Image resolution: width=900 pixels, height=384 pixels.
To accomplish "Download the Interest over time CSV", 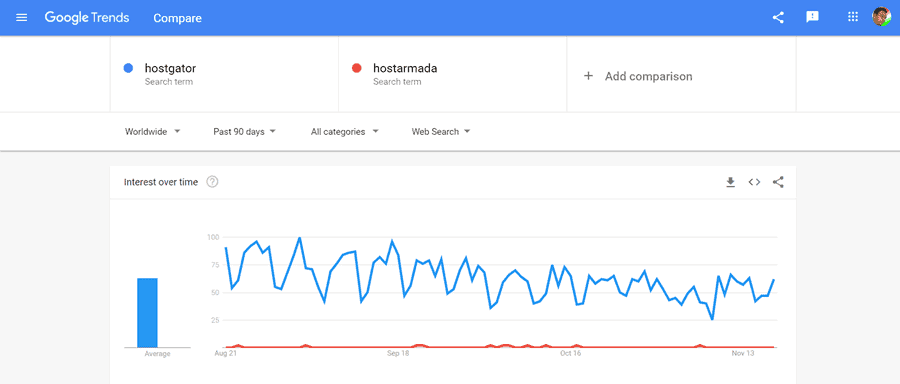I will point(730,183).
